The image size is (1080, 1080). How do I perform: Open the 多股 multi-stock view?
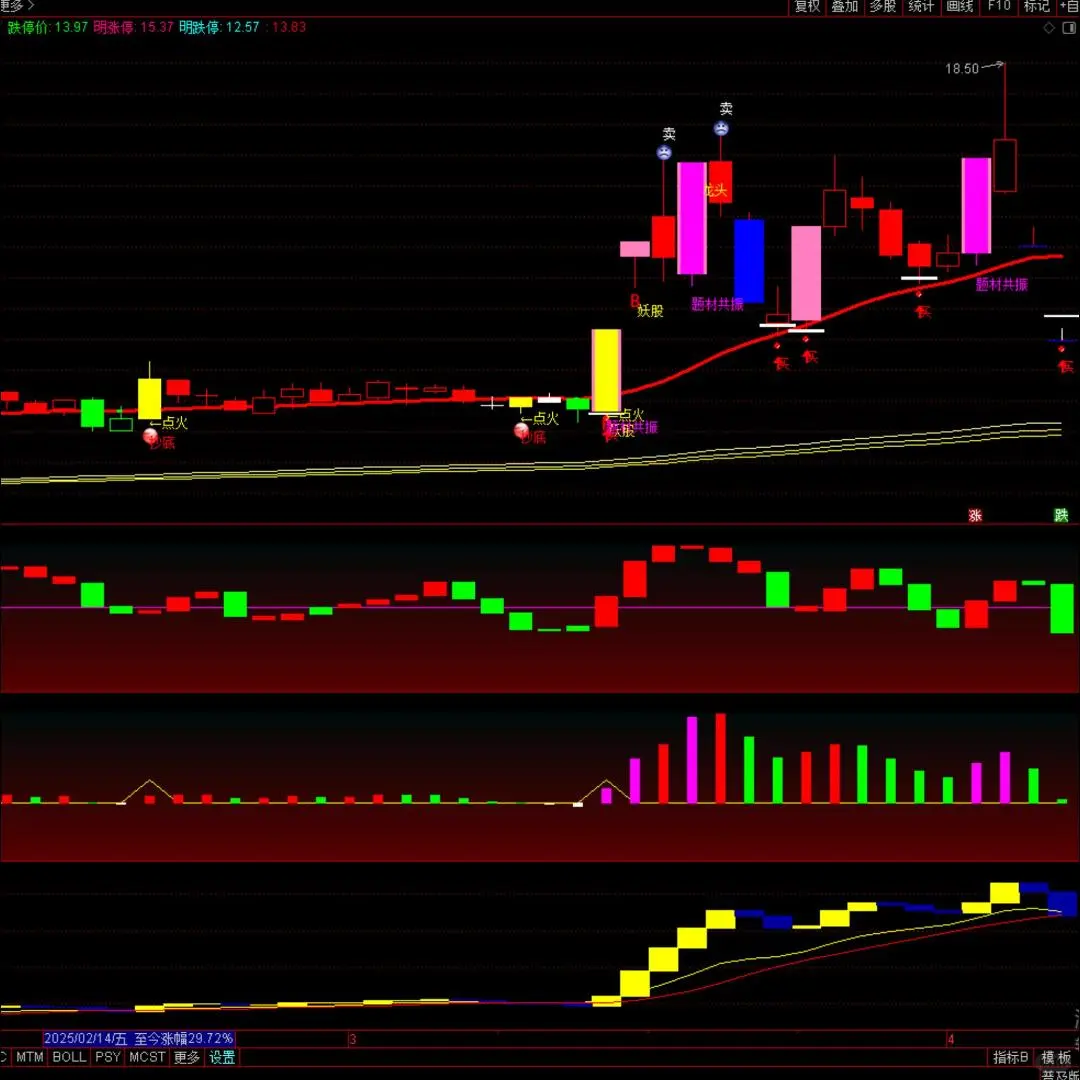click(x=882, y=7)
